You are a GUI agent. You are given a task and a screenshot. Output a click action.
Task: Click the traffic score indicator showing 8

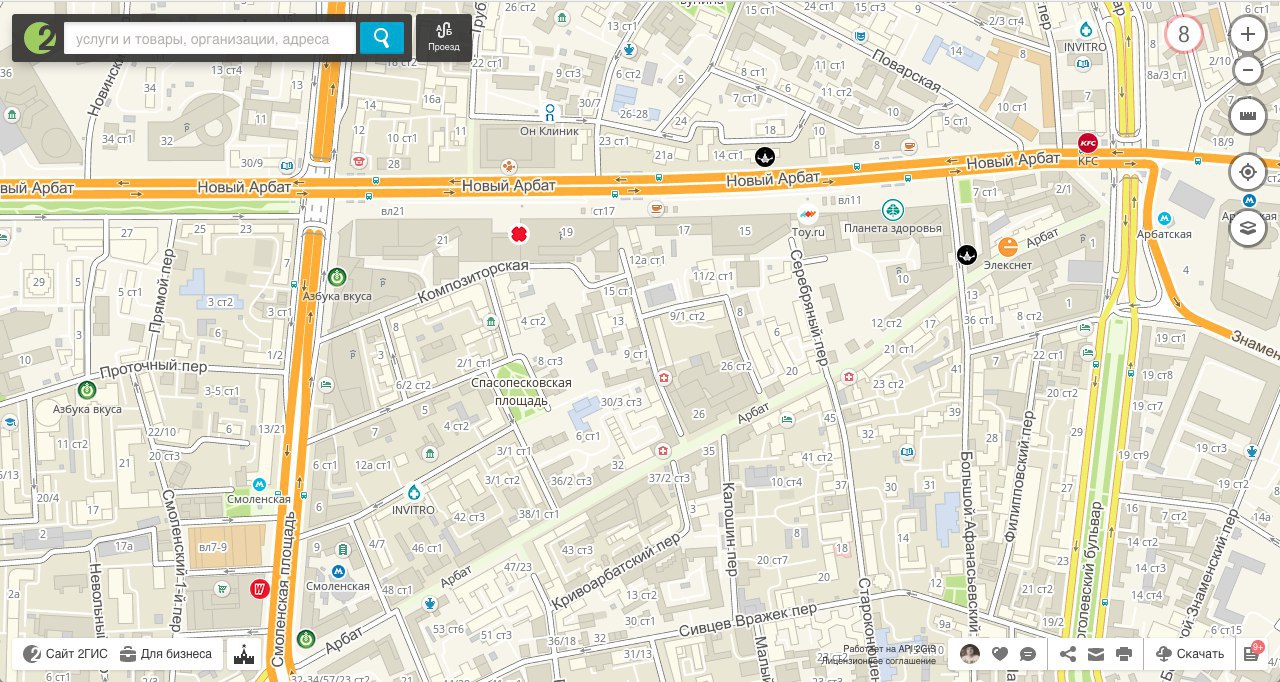1184,35
